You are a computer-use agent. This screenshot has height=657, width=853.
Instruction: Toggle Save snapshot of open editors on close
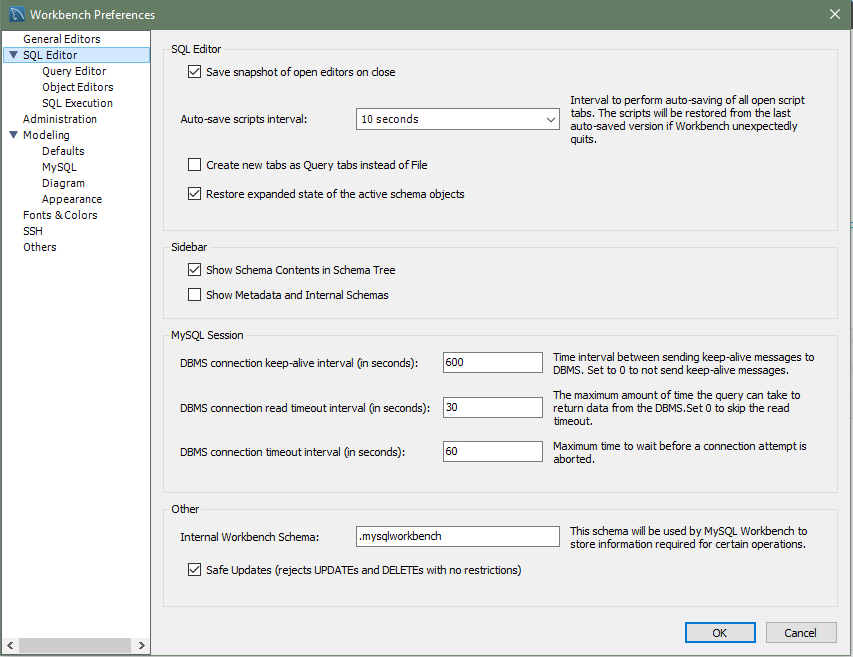click(x=195, y=72)
